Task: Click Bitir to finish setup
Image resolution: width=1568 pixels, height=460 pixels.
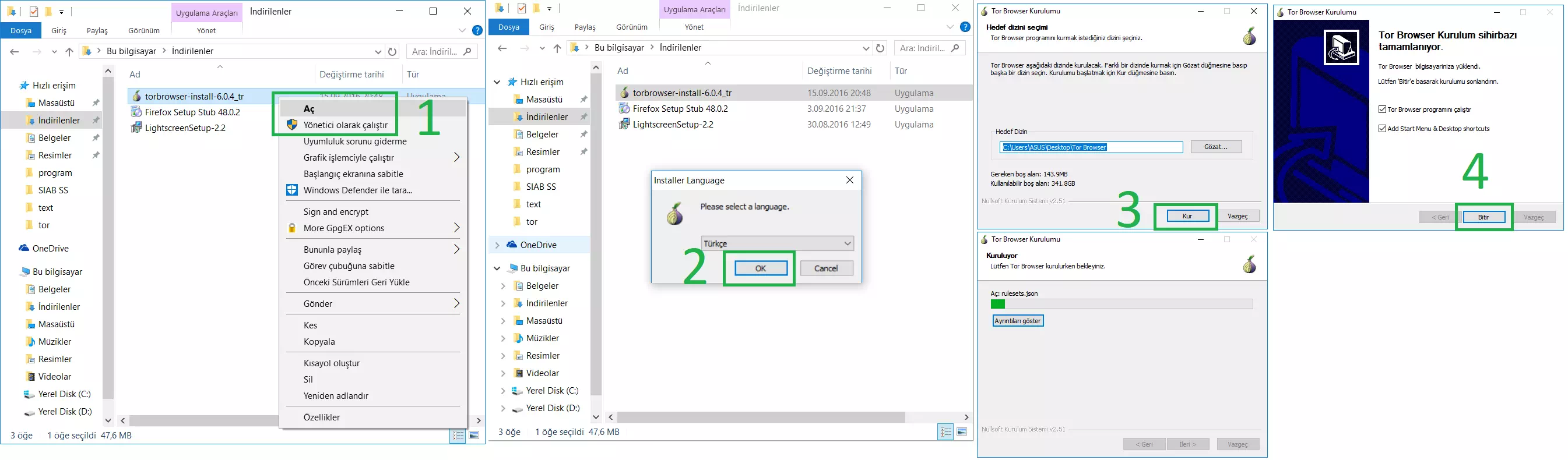Action: (x=1483, y=217)
